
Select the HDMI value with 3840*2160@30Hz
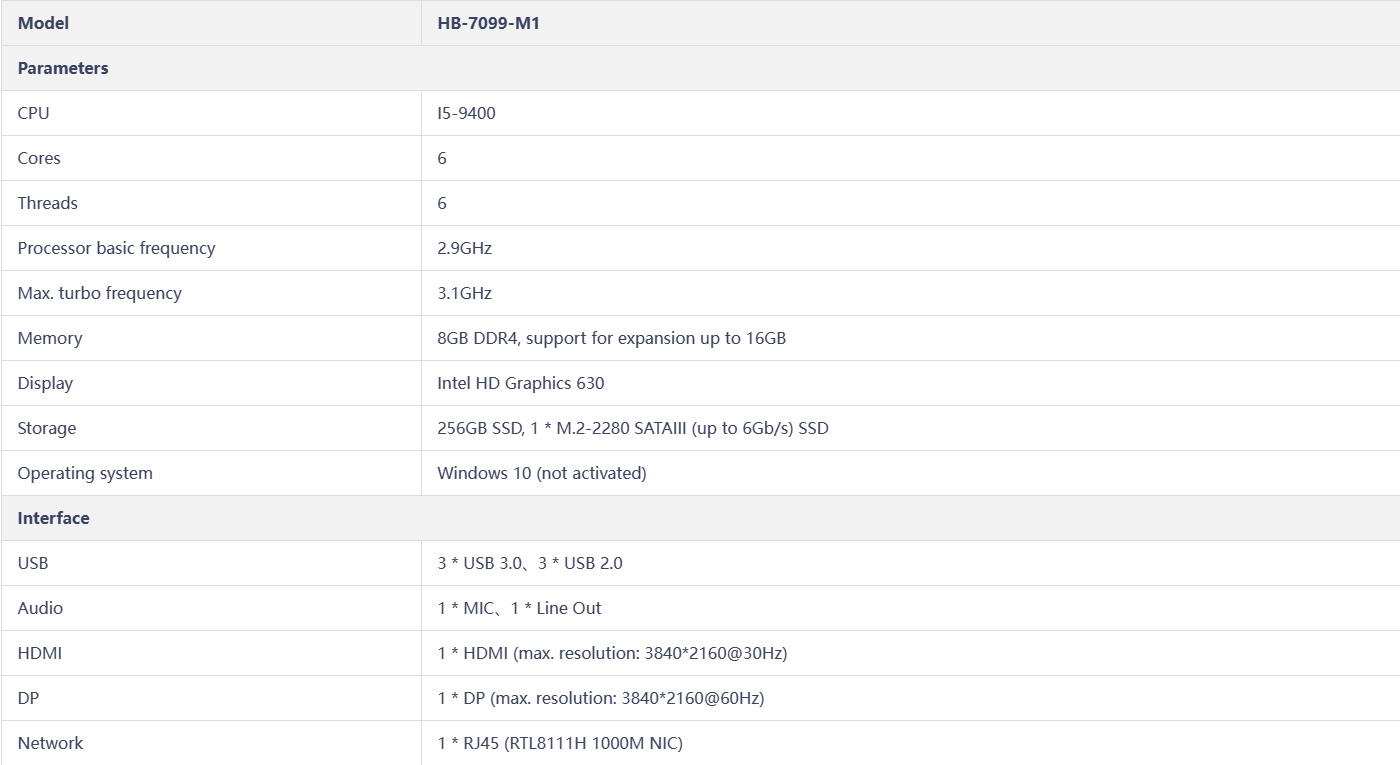612,653
